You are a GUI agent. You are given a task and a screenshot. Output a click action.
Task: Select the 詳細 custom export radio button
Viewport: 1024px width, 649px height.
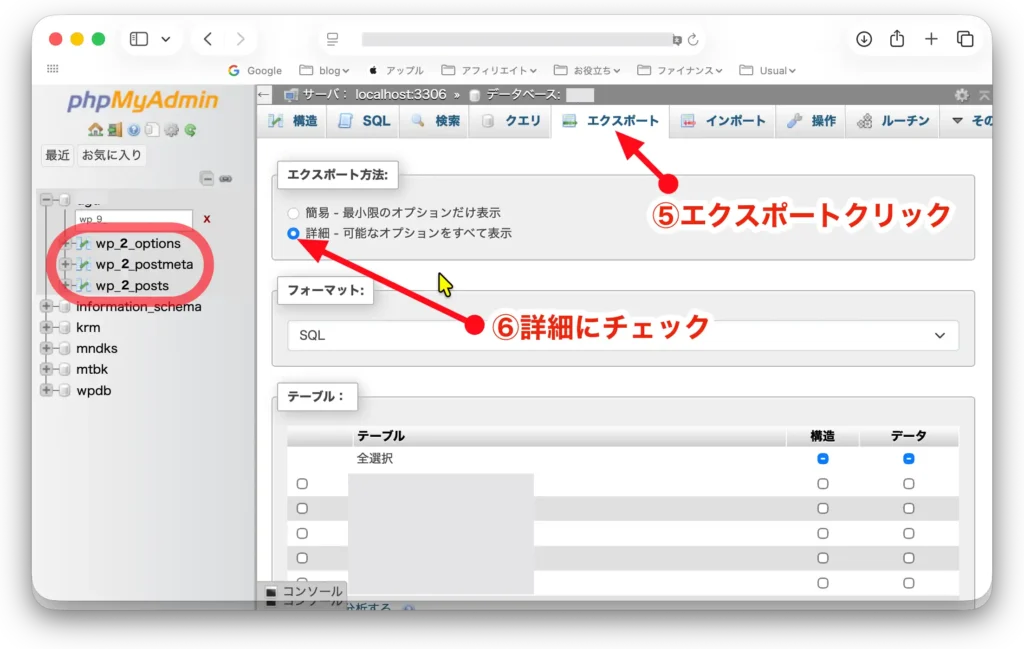tap(293, 233)
